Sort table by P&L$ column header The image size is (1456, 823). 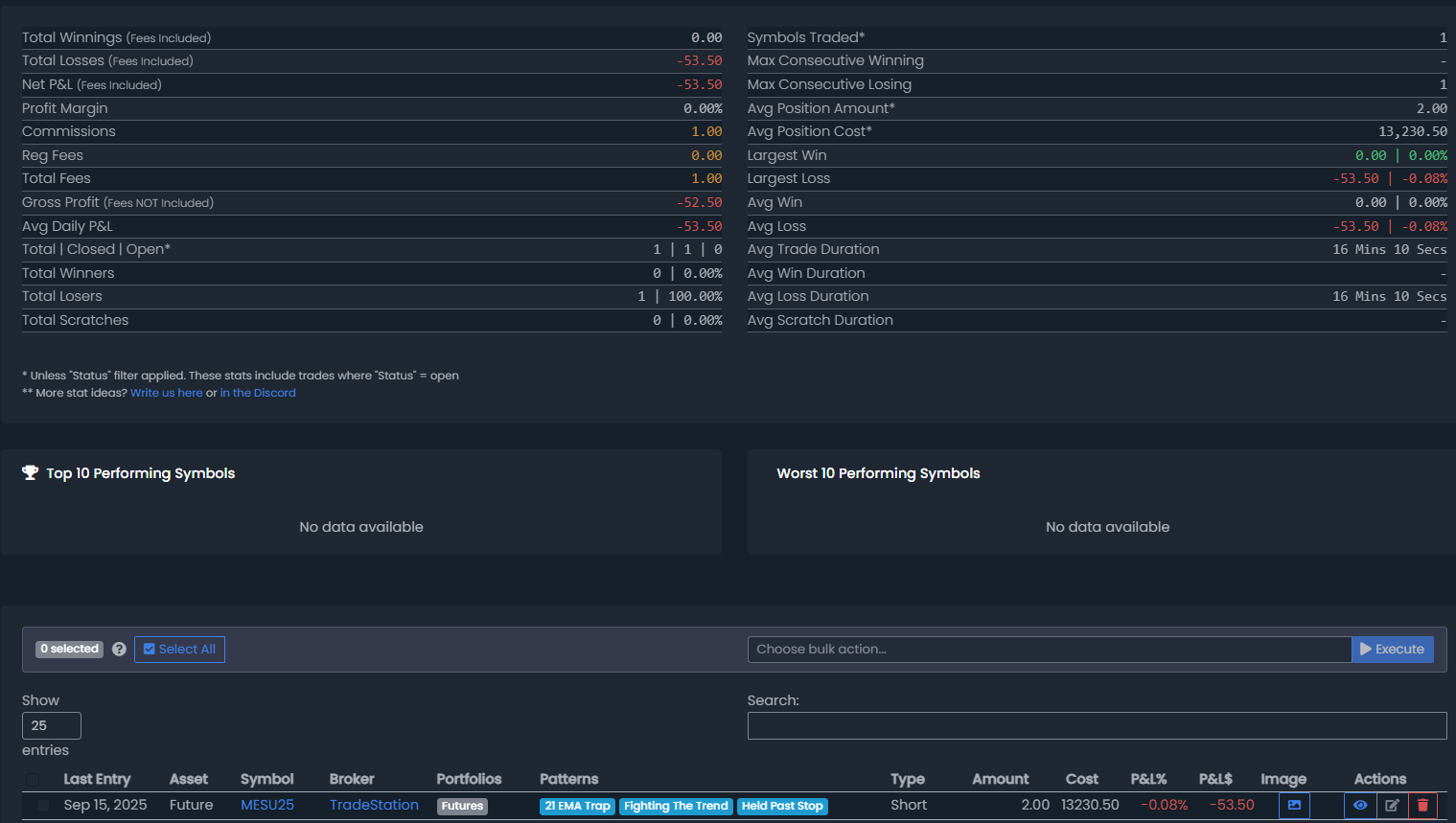pyautogui.click(x=1214, y=779)
